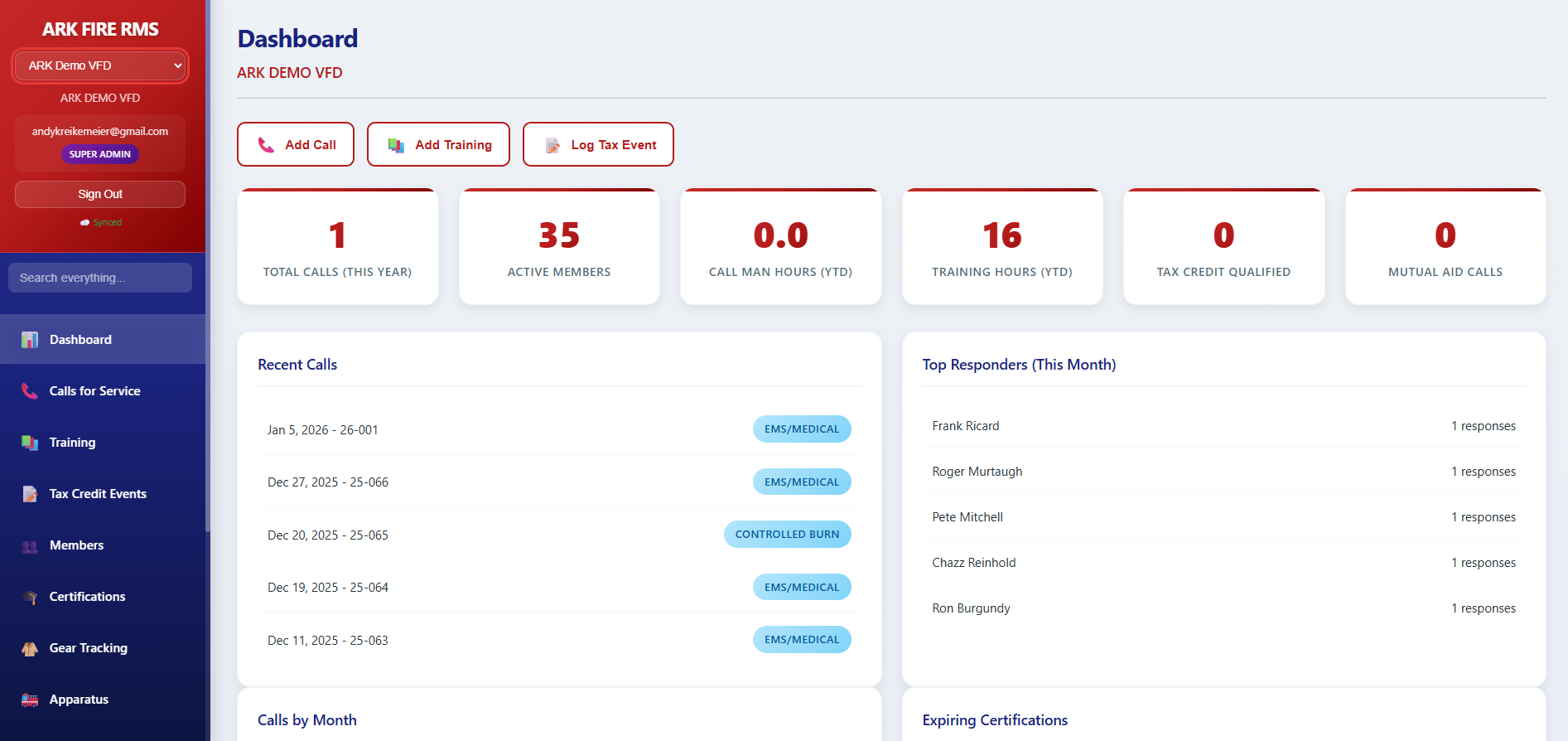
Task: Click EMS/MEDICAL tag on call 25-064
Action: 802,587
